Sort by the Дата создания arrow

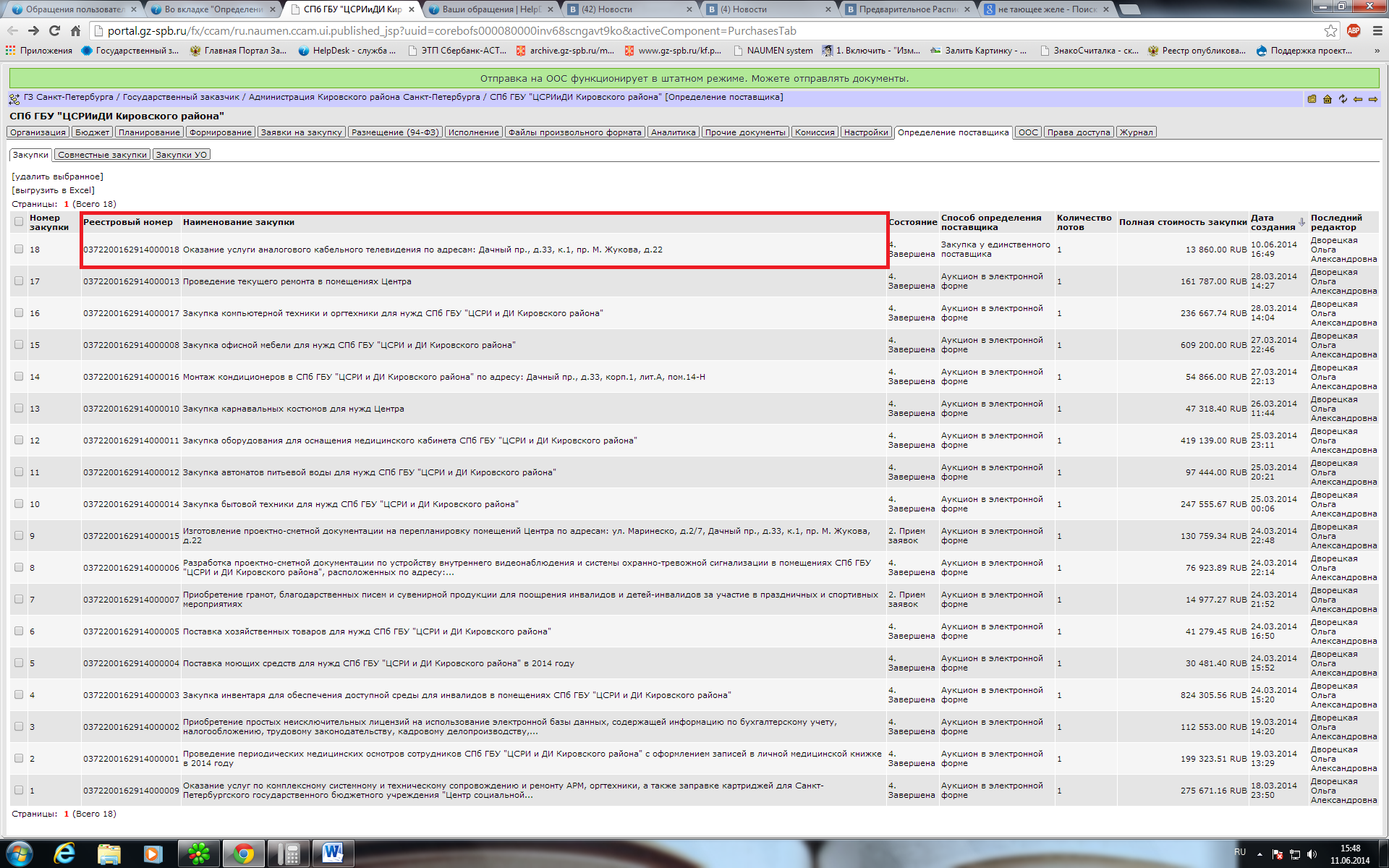tap(1301, 222)
